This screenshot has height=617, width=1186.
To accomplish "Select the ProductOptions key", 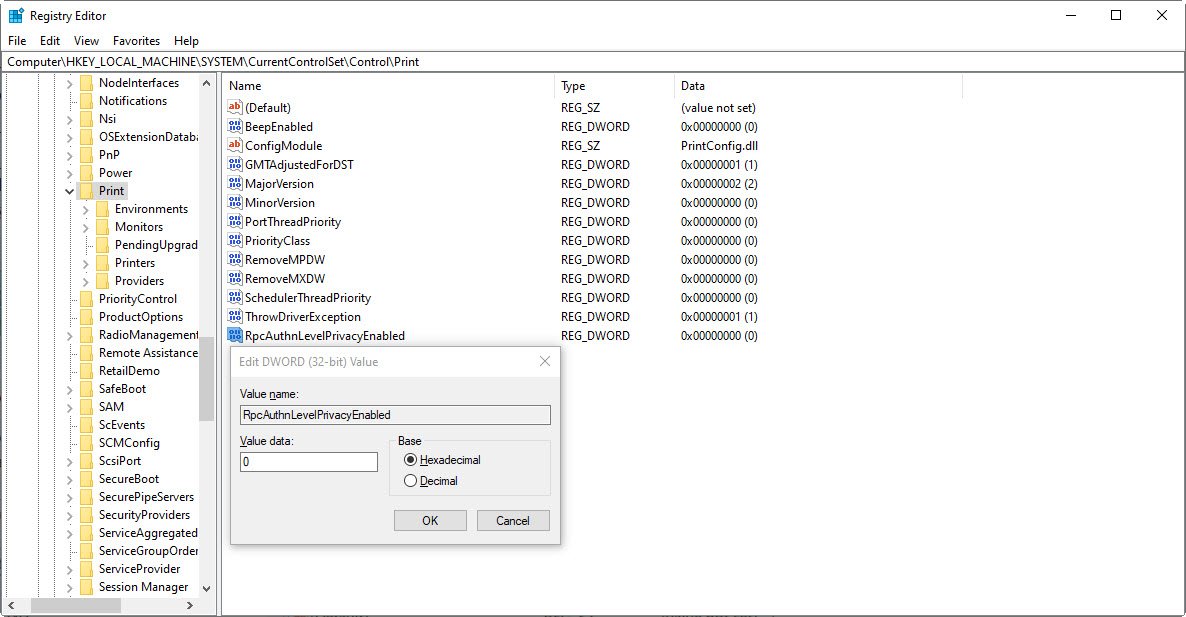I will pos(141,317).
